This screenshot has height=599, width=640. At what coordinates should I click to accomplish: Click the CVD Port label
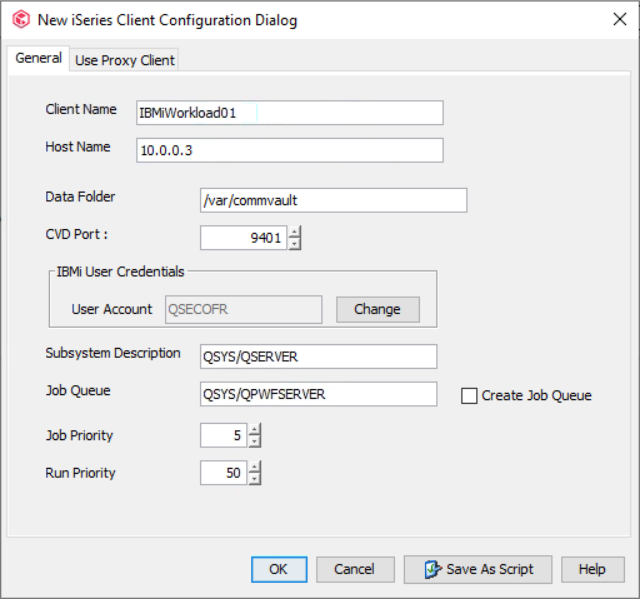76,234
